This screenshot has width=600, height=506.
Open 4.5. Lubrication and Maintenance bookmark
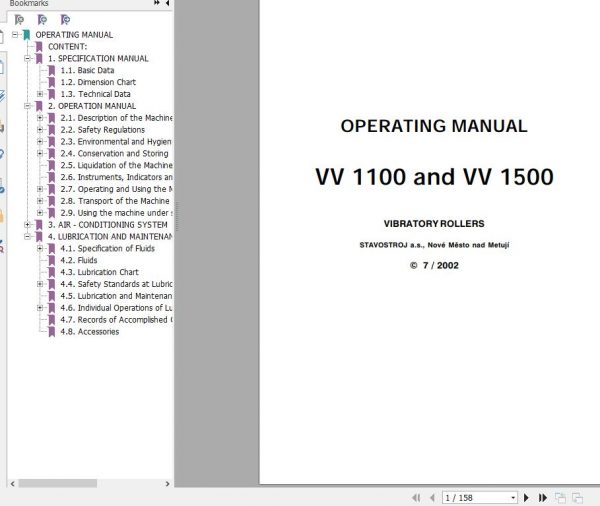116,296
